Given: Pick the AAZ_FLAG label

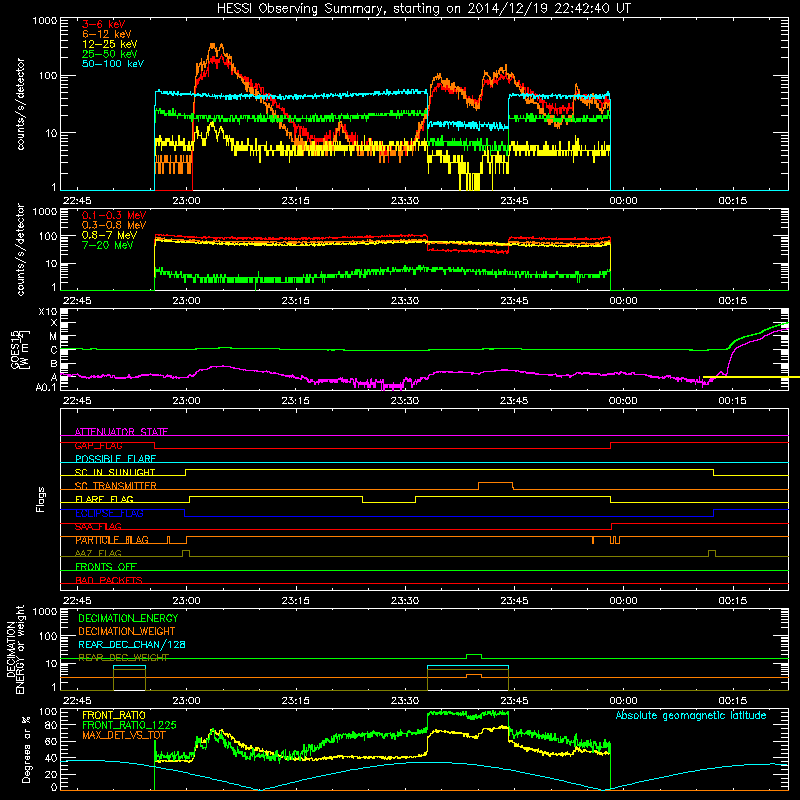Looking at the screenshot, I should 98,553.
